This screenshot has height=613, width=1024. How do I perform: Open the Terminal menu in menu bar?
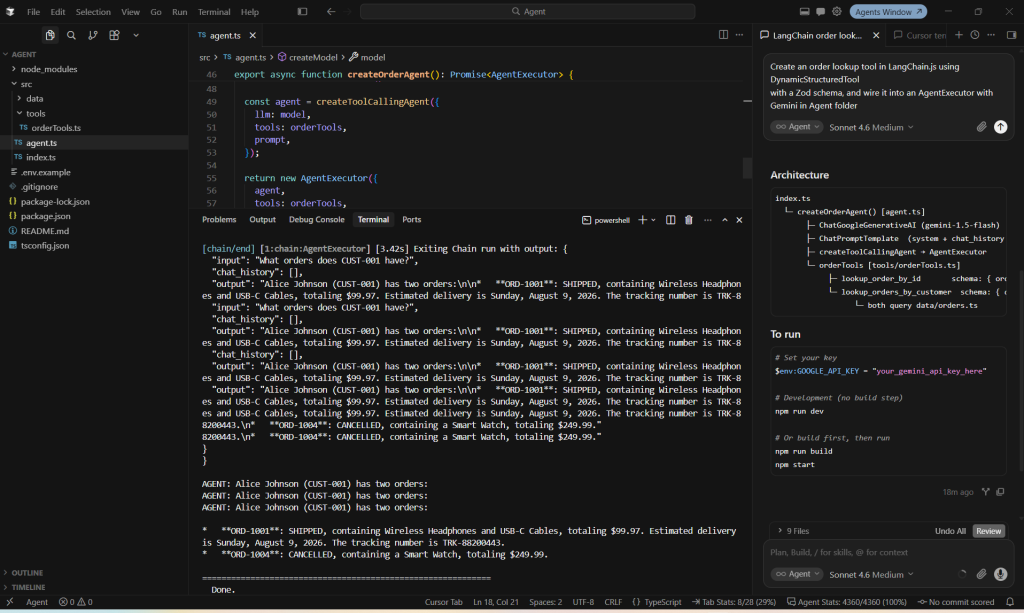(214, 12)
